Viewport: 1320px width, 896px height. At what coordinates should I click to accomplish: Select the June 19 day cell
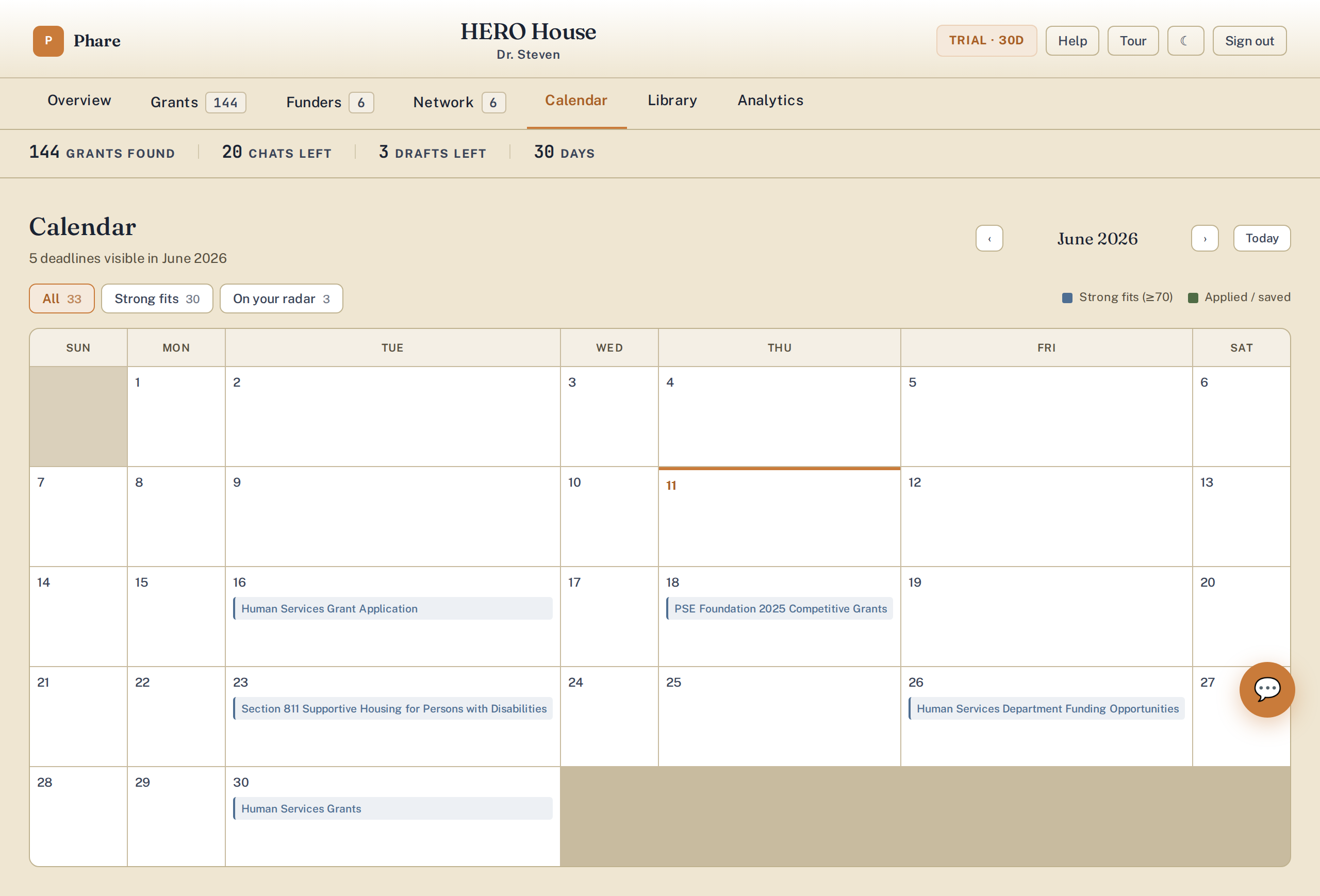click(x=1046, y=617)
